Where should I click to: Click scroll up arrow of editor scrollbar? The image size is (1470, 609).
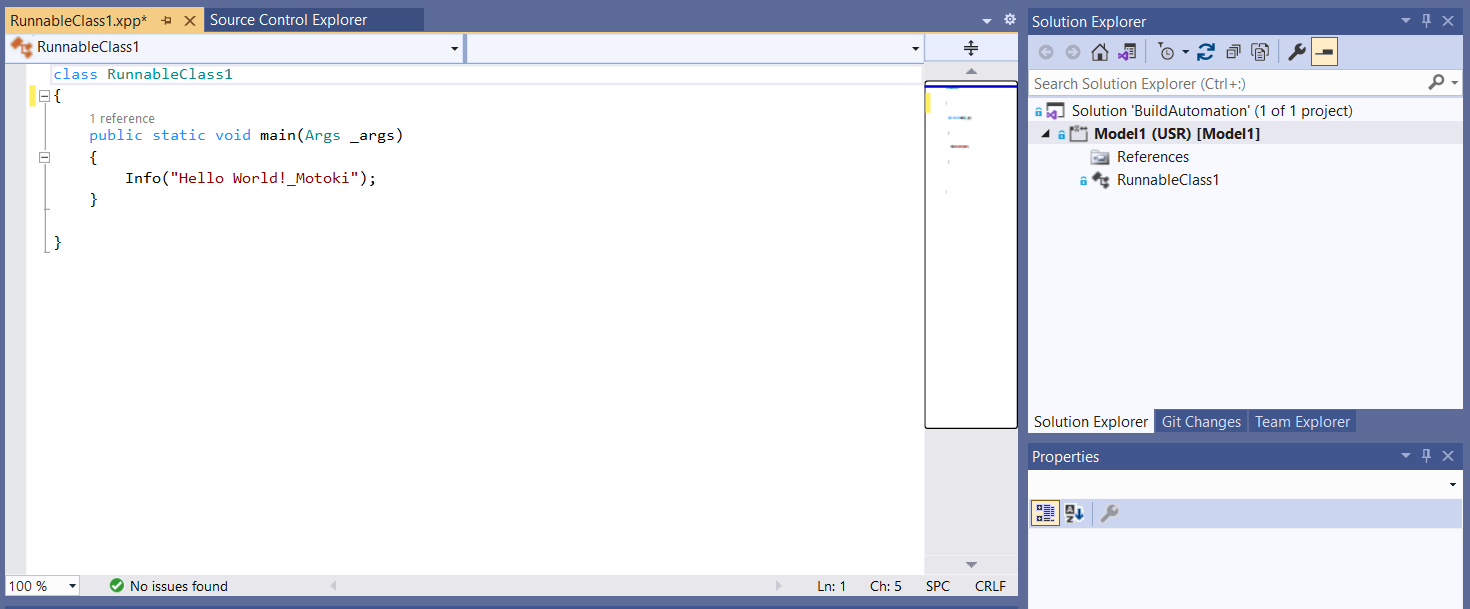970,71
